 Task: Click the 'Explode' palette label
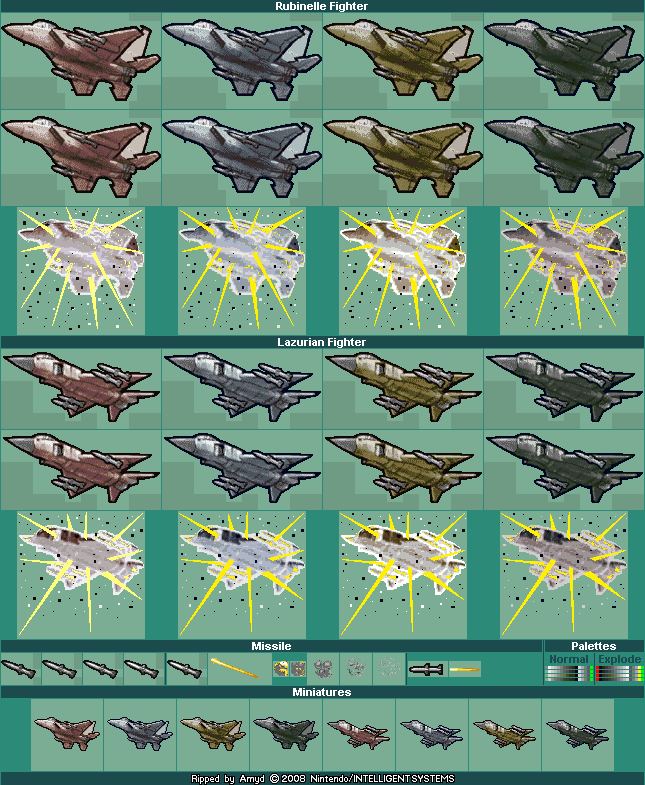[620, 659]
